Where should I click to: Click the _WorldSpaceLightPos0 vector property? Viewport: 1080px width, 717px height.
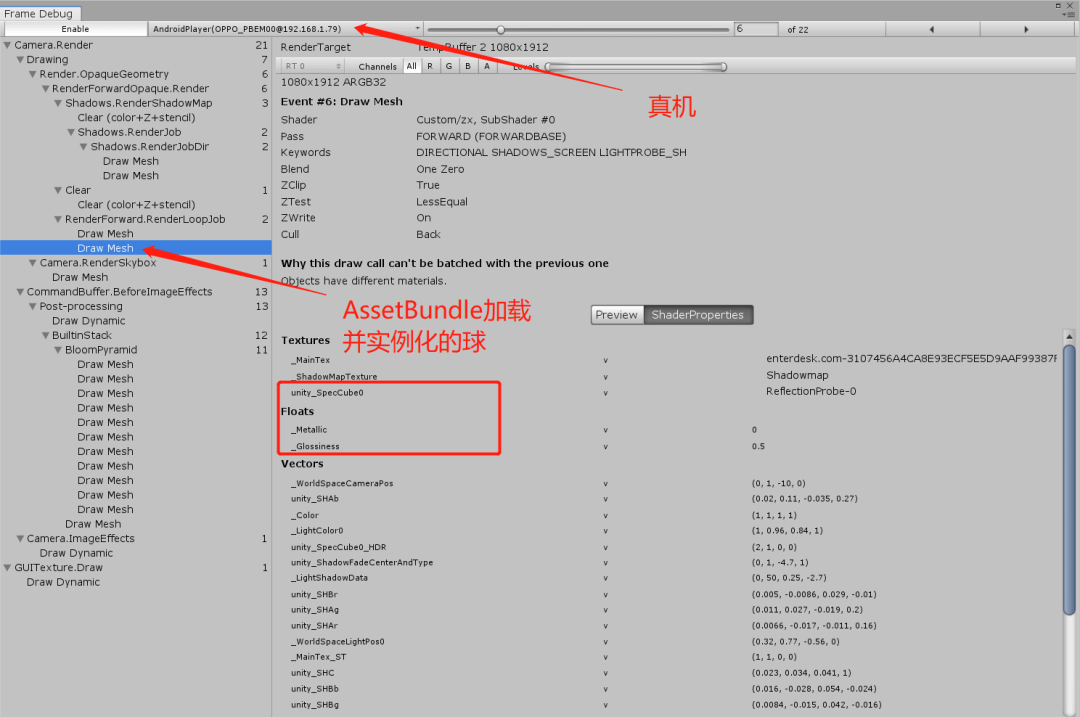pyautogui.click(x=338, y=642)
